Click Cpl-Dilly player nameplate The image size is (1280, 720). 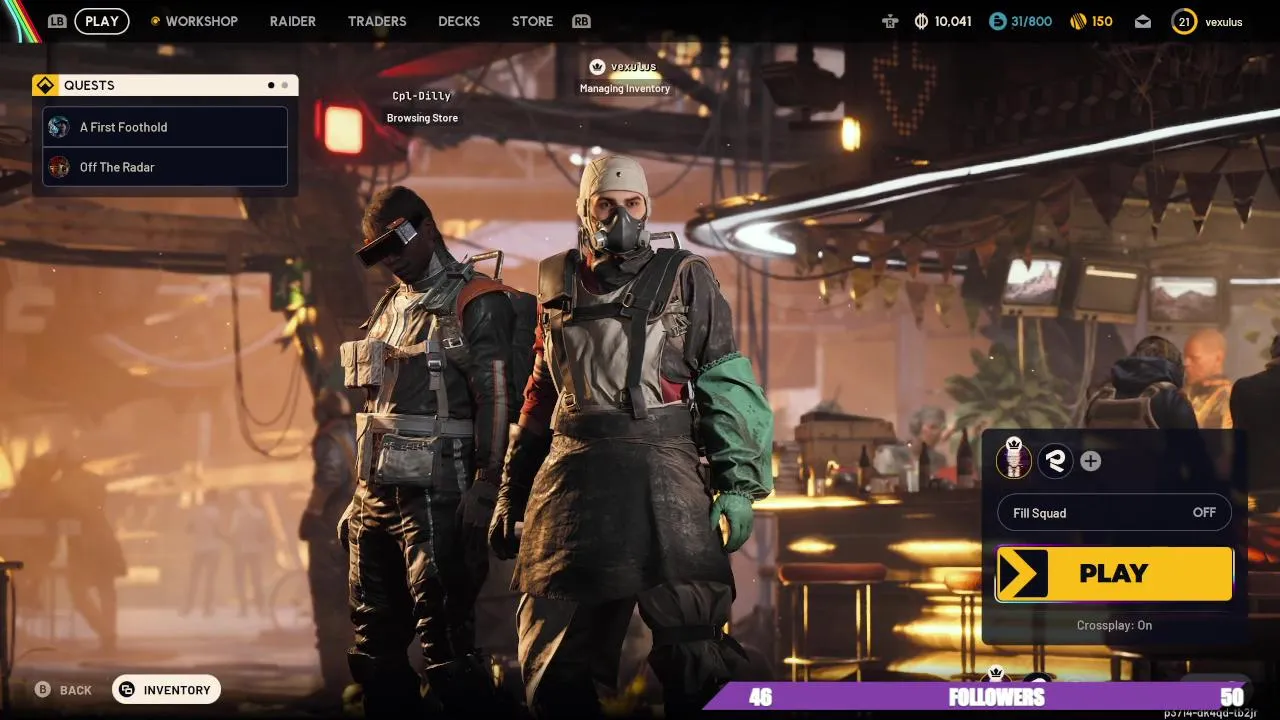(422, 96)
